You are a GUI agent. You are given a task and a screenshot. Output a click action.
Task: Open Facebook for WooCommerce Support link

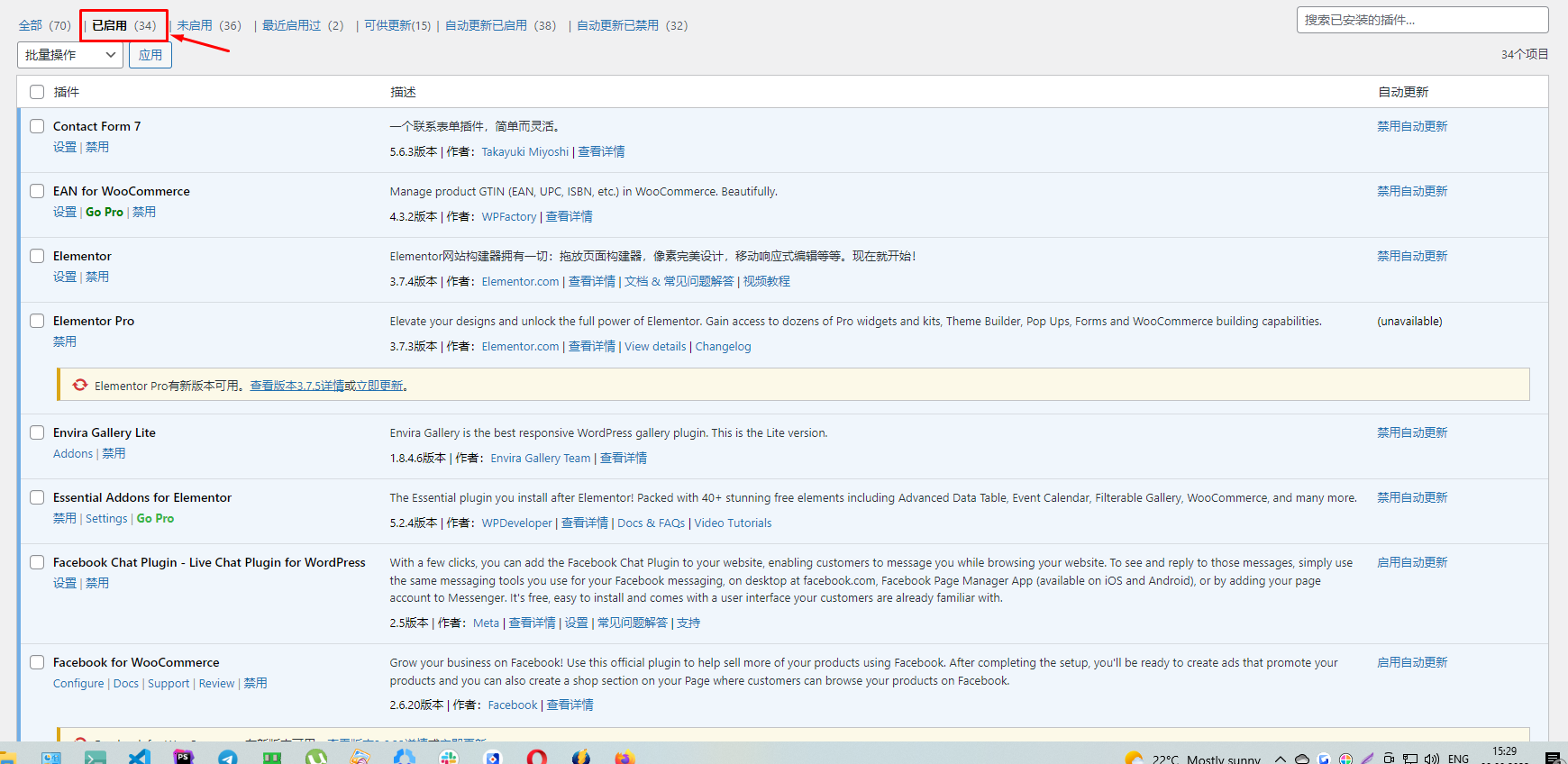pos(169,683)
